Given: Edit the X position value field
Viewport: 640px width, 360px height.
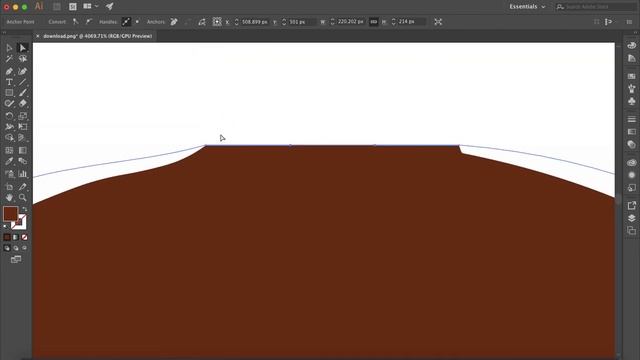Looking at the screenshot, I should coord(255,22).
